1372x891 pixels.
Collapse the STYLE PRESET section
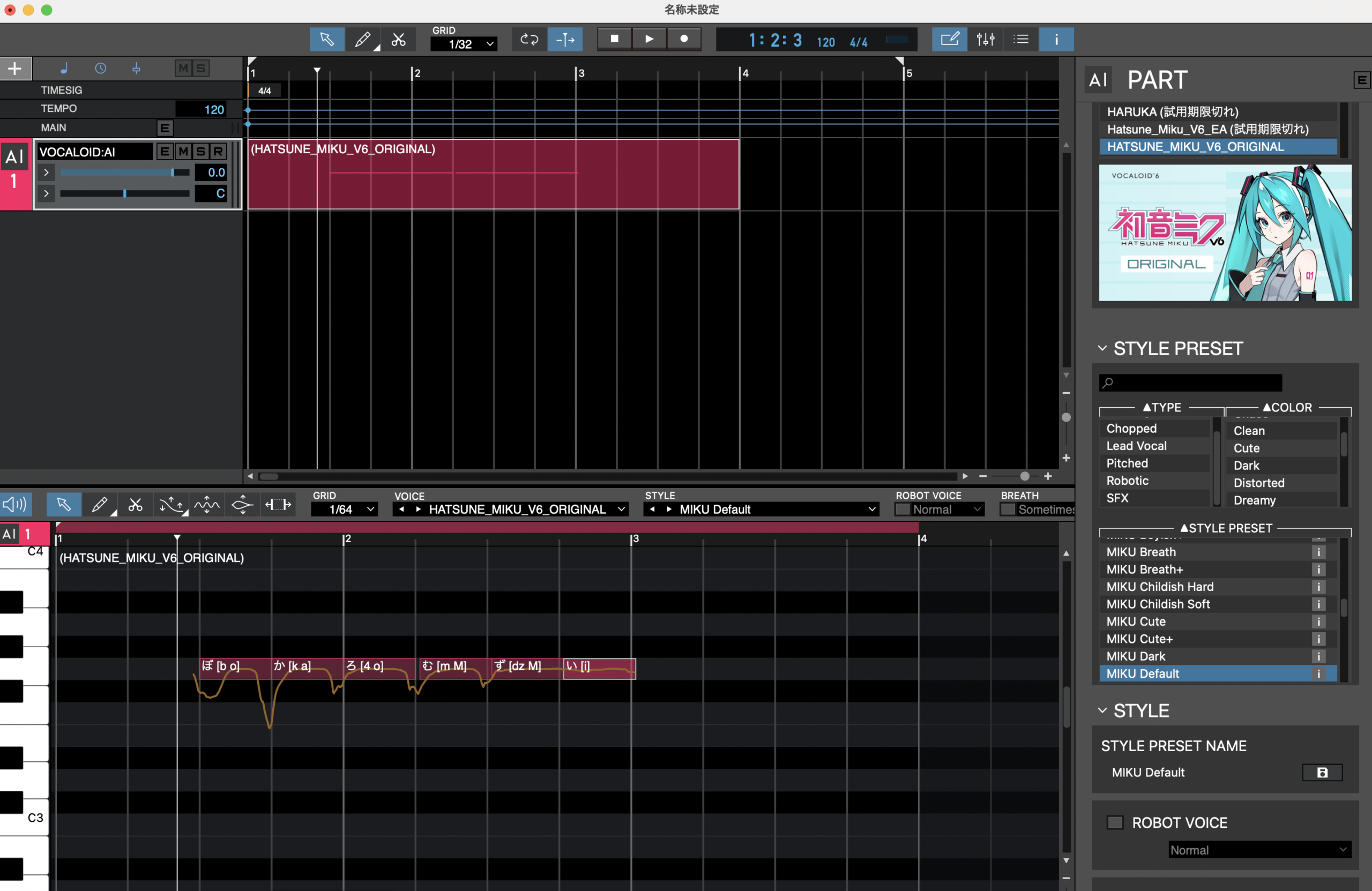pos(1102,349)
